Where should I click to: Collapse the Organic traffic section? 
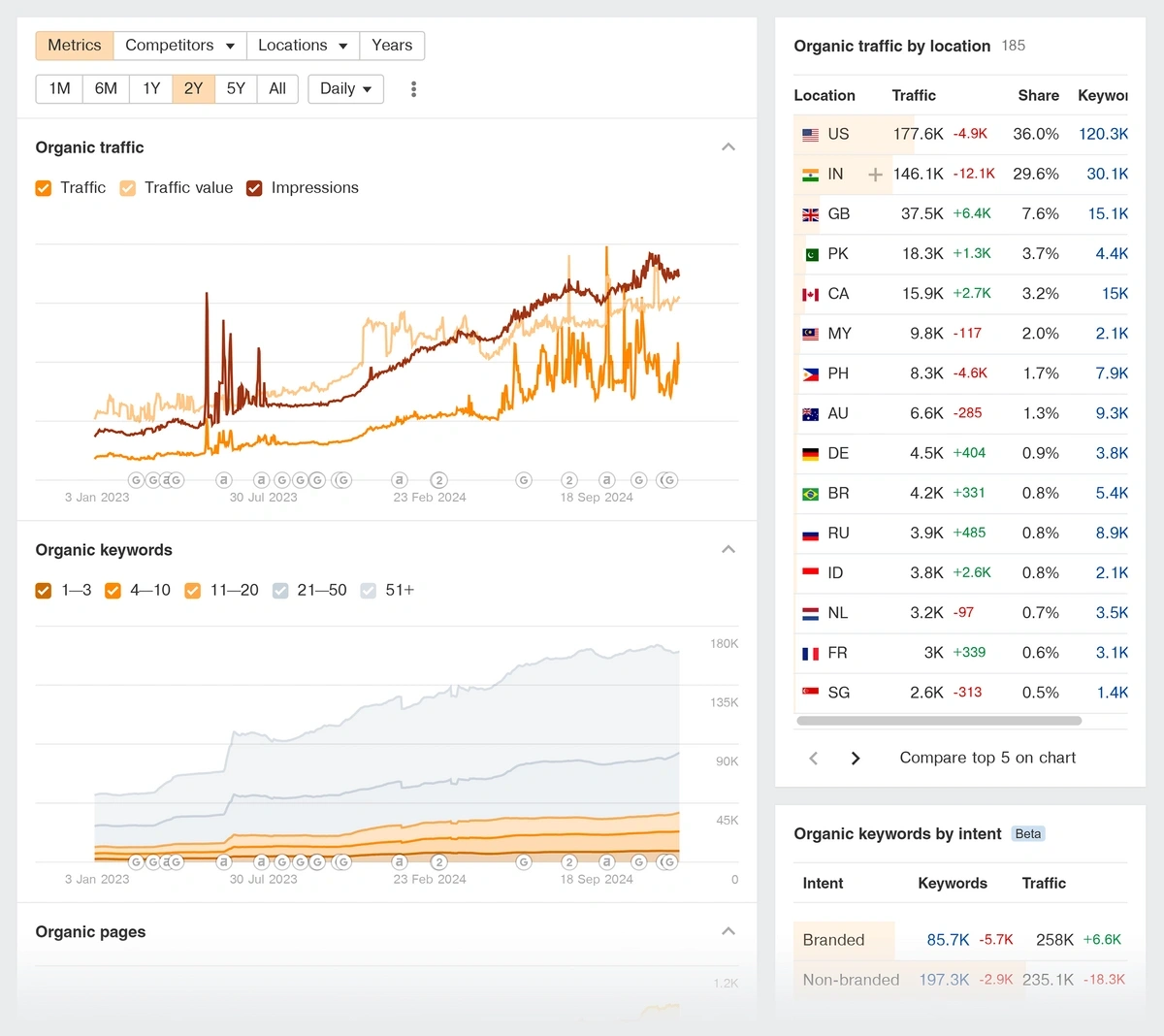[728, 147]
